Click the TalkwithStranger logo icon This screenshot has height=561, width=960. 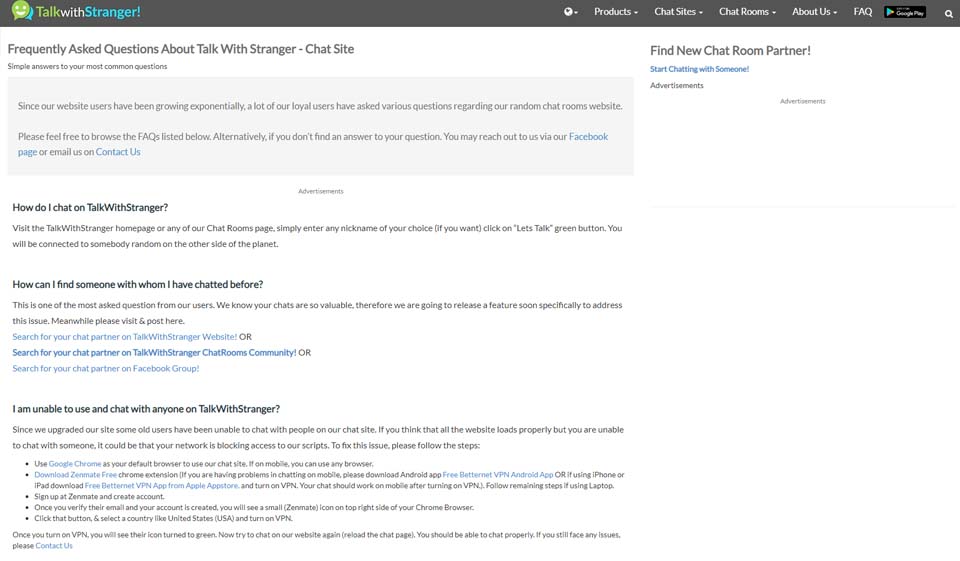tap(21, 12)
